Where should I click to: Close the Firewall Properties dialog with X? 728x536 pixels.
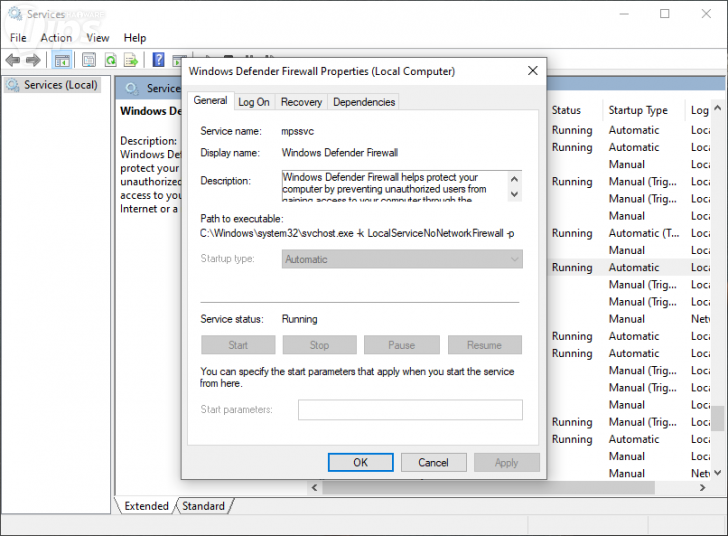[533, 71]
